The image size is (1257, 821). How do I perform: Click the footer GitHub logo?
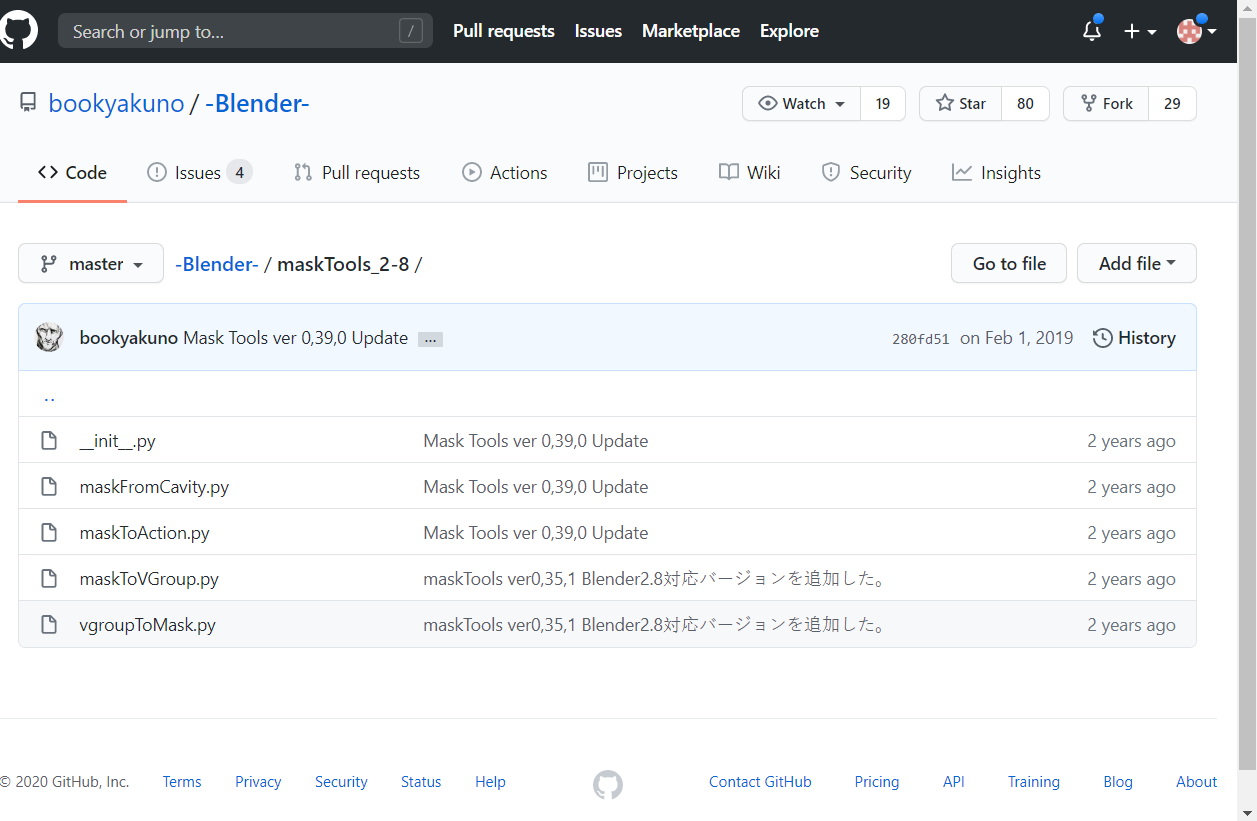click(x=608, y=784)
